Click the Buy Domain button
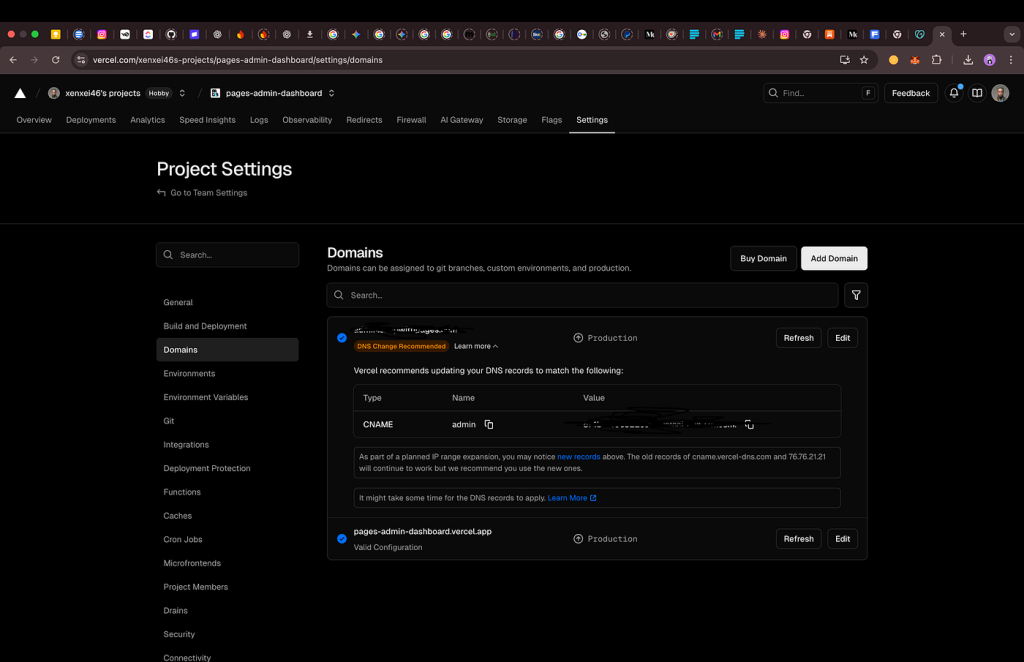Screen dimensions: 1024x662 [763, 259]
